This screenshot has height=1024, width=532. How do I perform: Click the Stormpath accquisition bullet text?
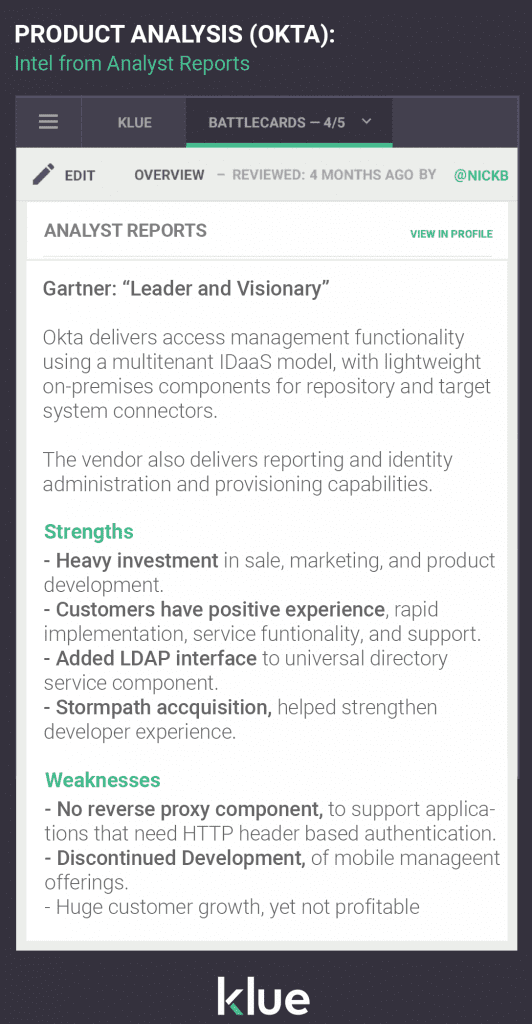pyautogui.click(x=240, y=719)
